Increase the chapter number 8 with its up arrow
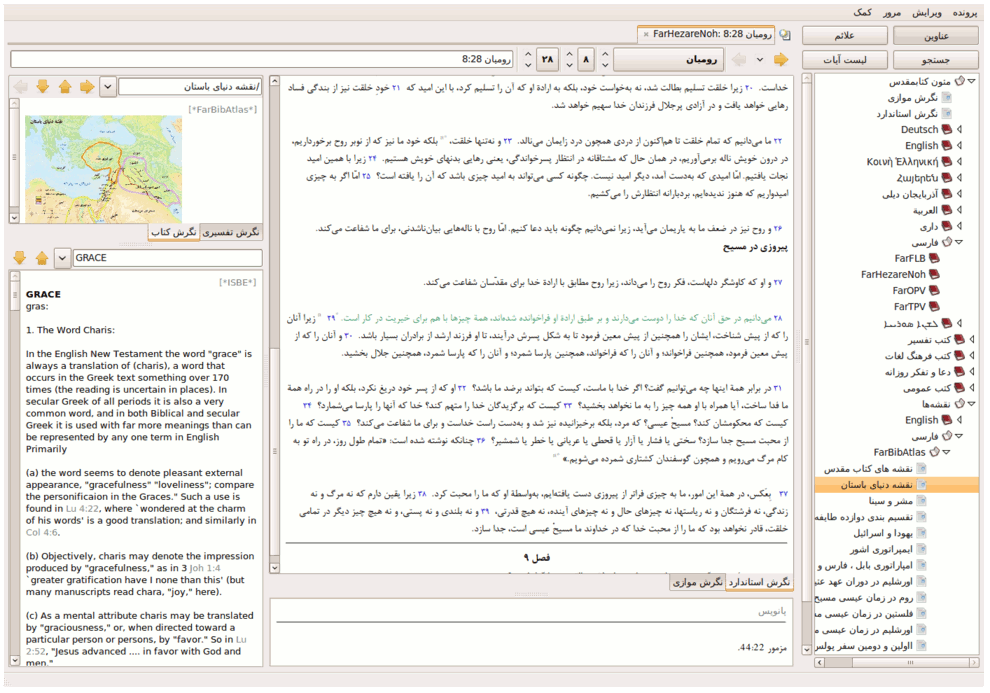The width and height of the screenshot is (990, 693). point(570,54)
